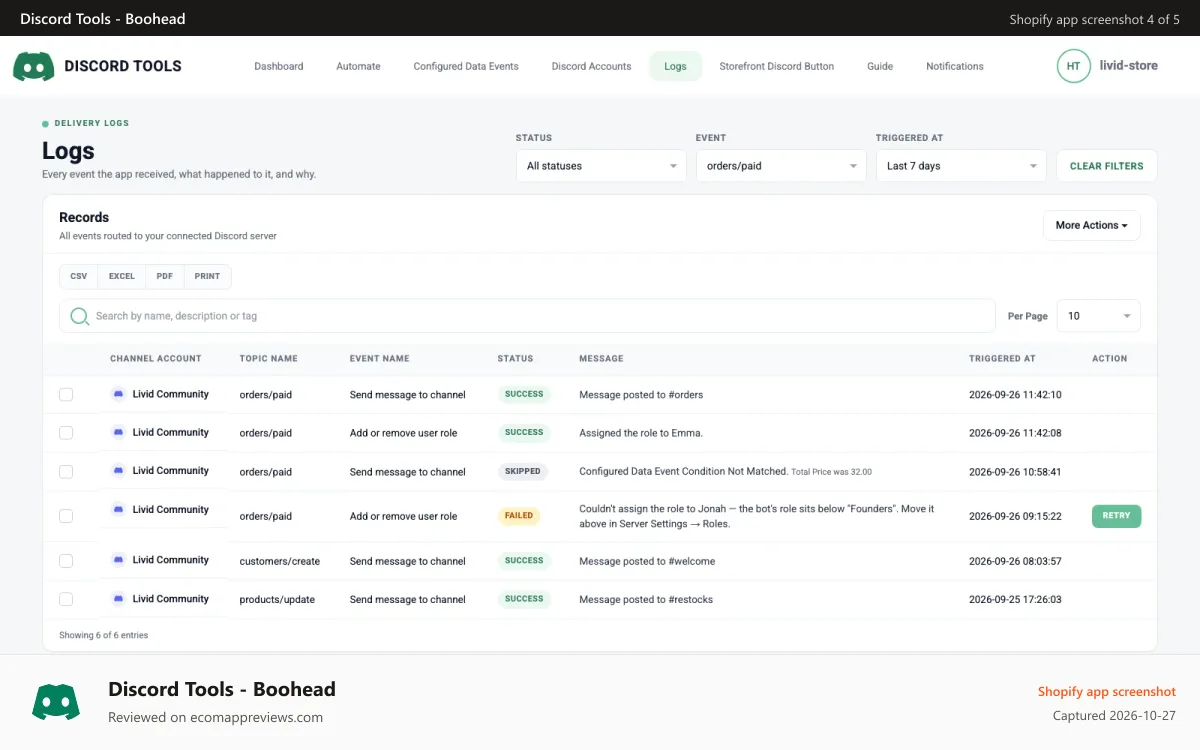Click timestamp 2026-09-26 09:15:22

pyautogui.click(x=1015, y=516)
